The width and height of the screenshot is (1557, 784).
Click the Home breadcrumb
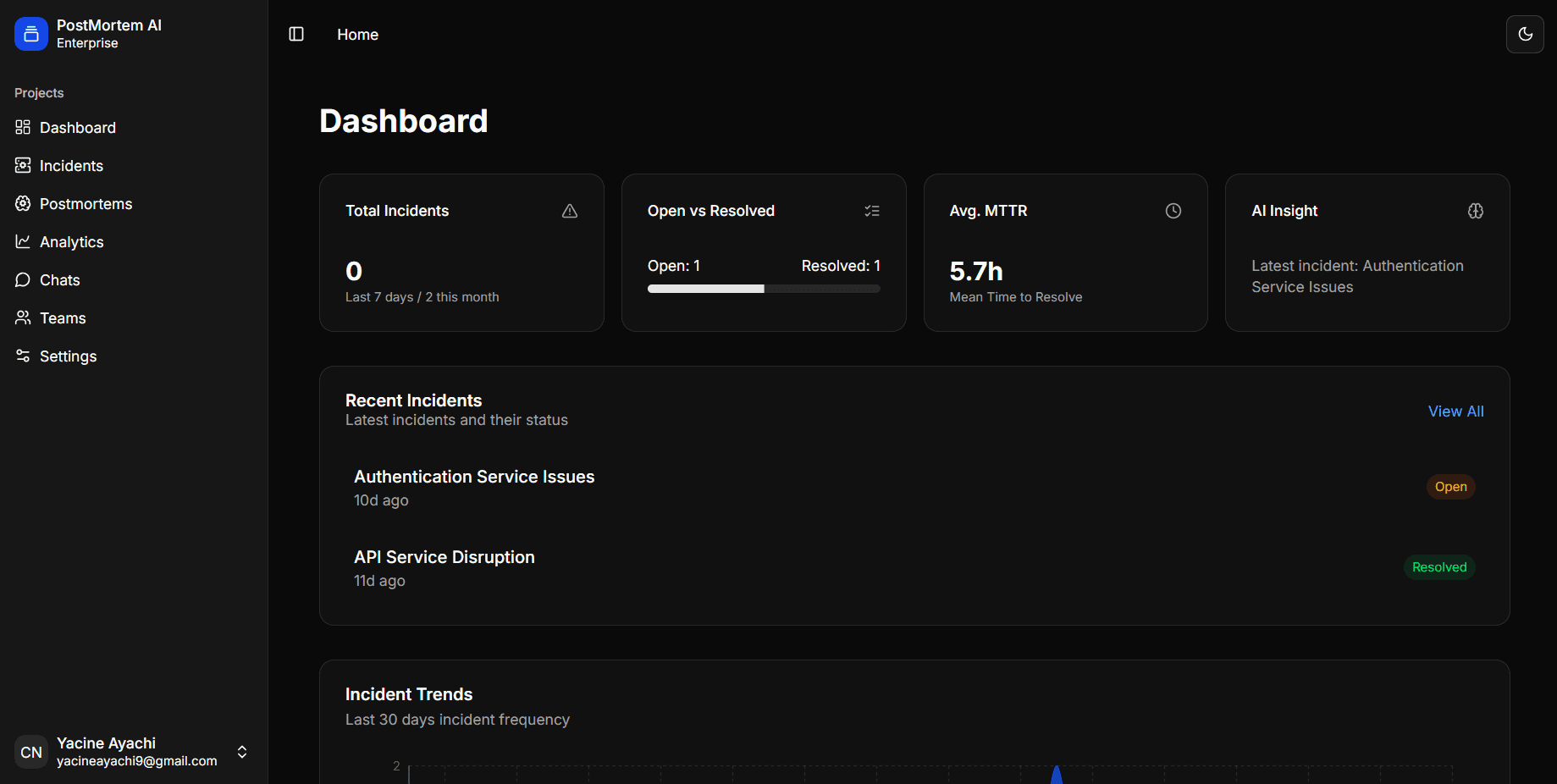click(x=357, y=35)
